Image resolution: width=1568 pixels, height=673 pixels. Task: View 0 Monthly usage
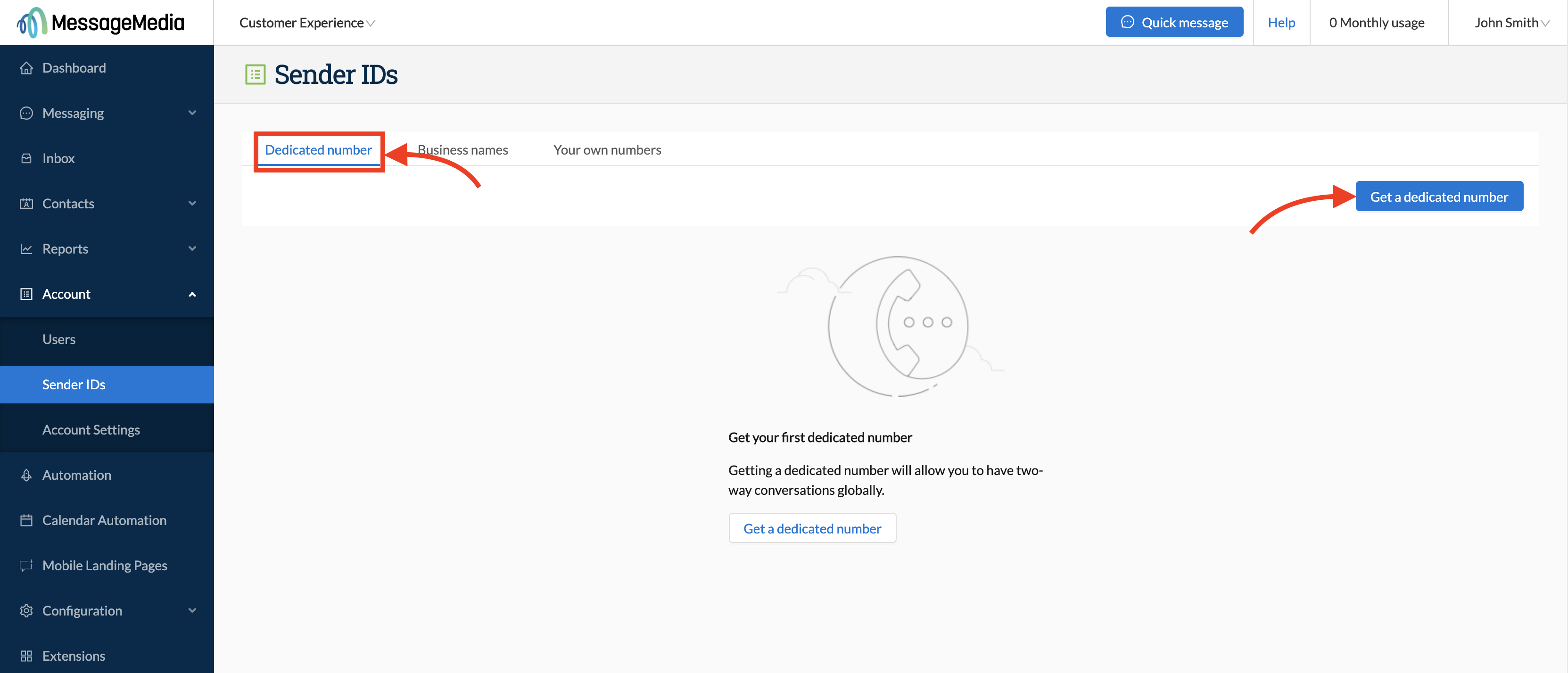(x=1377, y=23)
